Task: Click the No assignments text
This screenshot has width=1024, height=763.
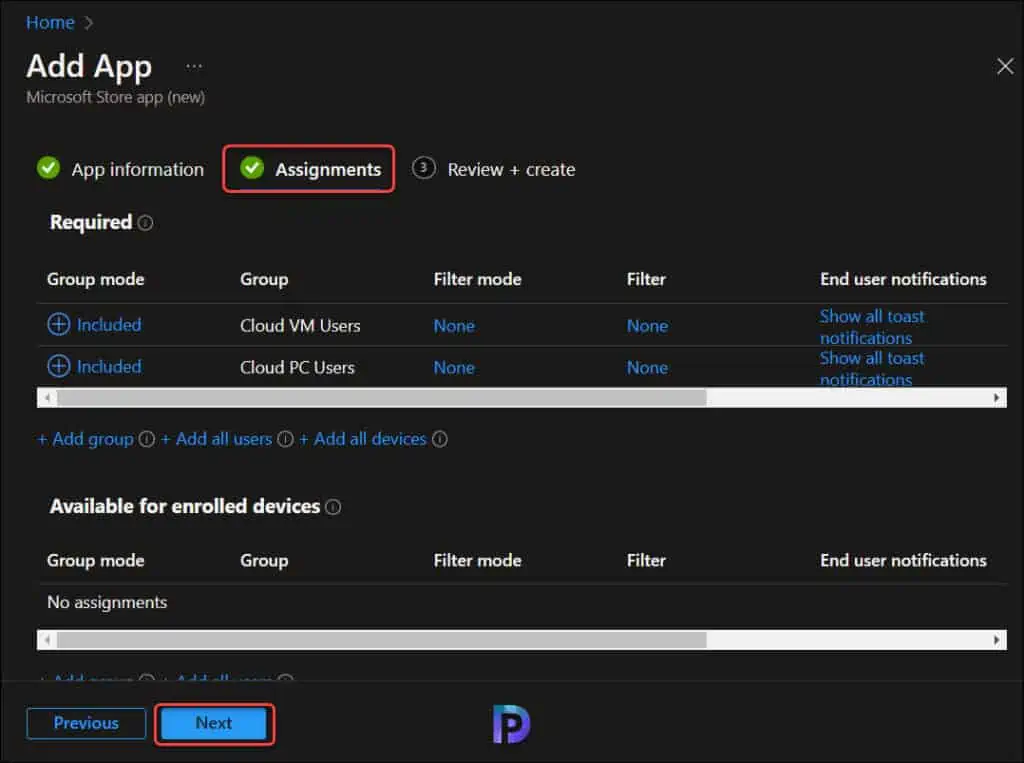Action: tap(107, 602)
